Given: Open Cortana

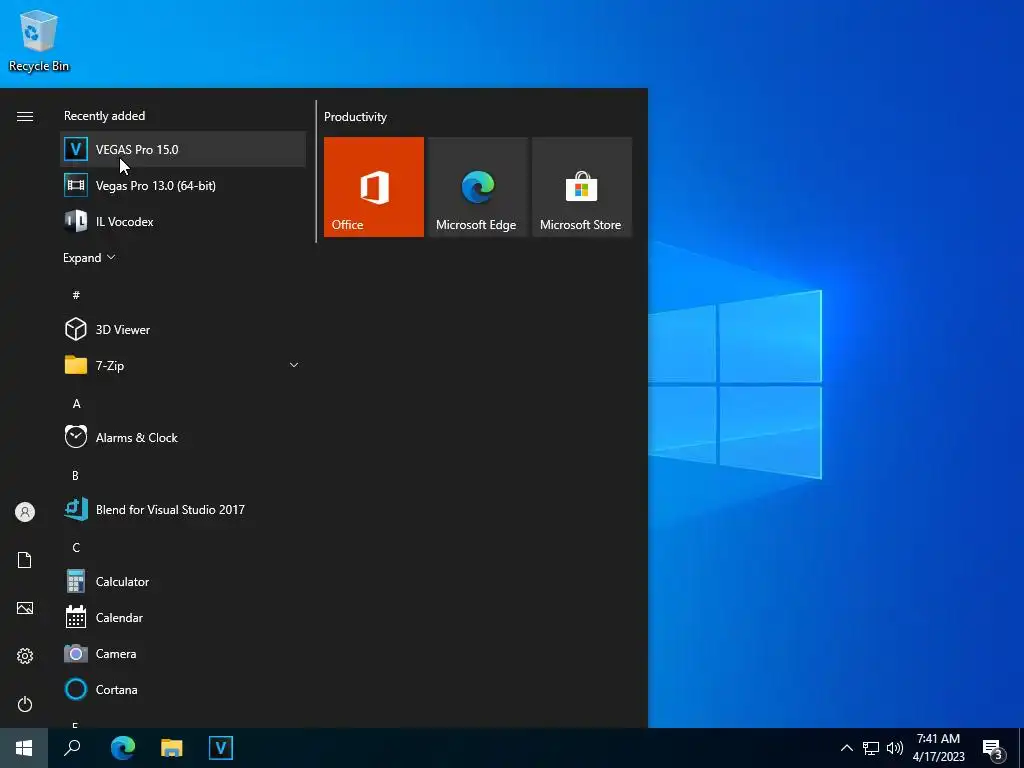Looking at the screenshot, I should (x=183, y=689).
